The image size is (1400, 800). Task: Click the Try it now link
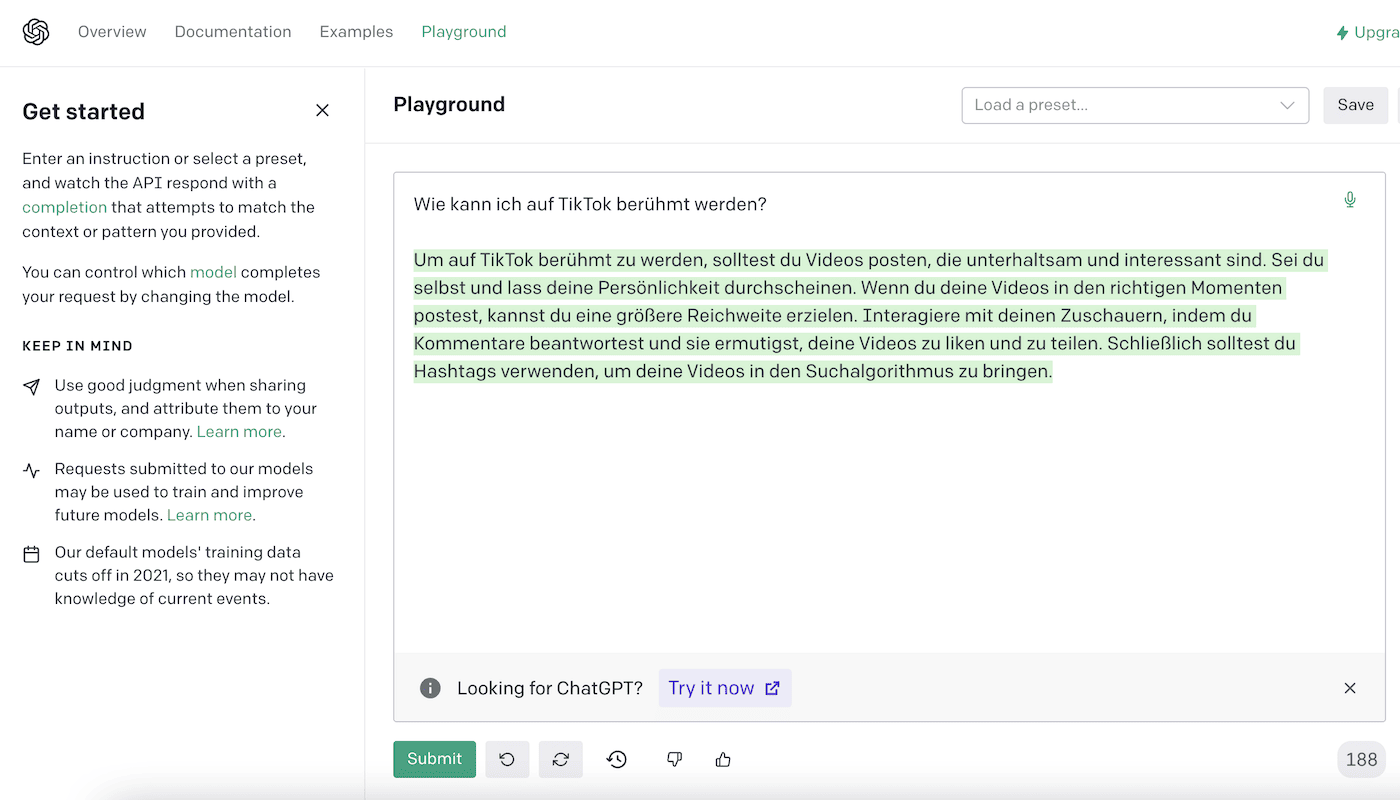pyautogui.click(x=725, y=688)
